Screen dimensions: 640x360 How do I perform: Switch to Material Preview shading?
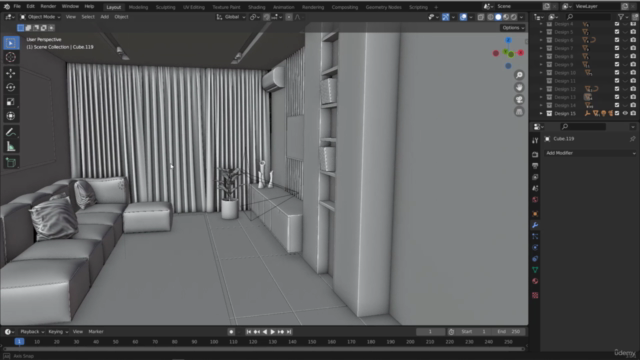pyautogui.click(x=506, y=17)
